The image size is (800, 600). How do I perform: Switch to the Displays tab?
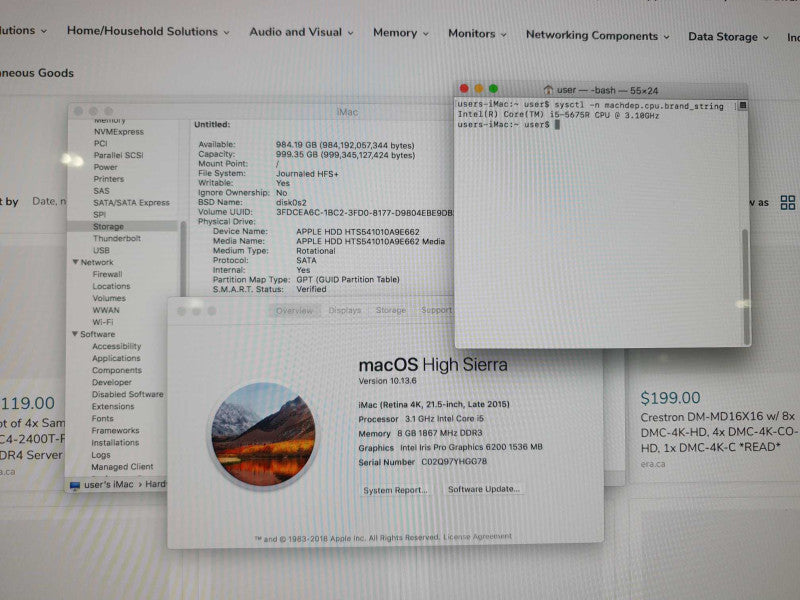coord(344,310)
